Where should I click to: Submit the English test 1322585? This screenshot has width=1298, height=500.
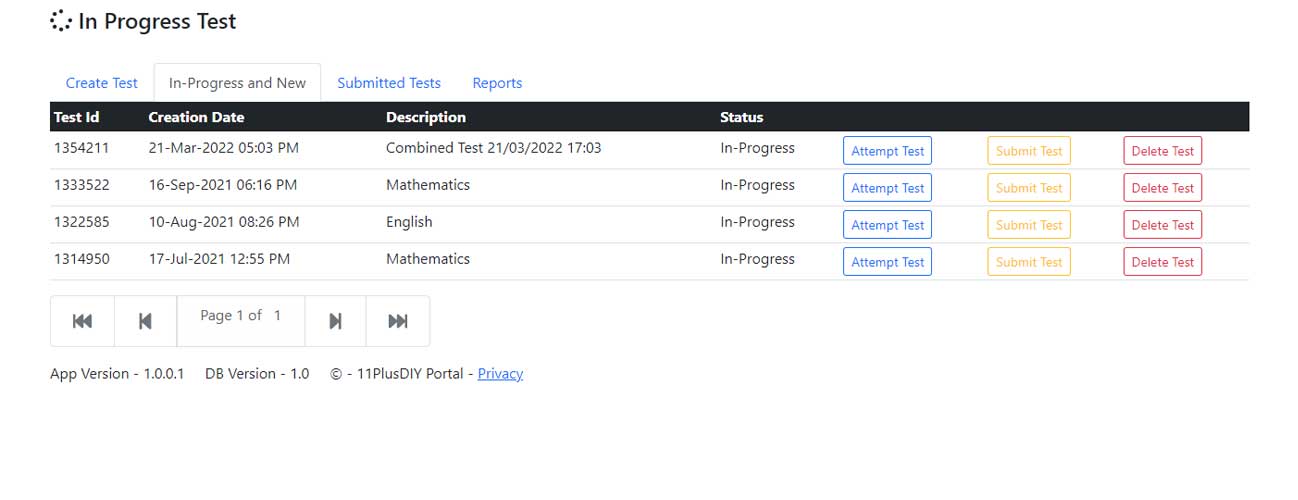(x=1028, y=225)
